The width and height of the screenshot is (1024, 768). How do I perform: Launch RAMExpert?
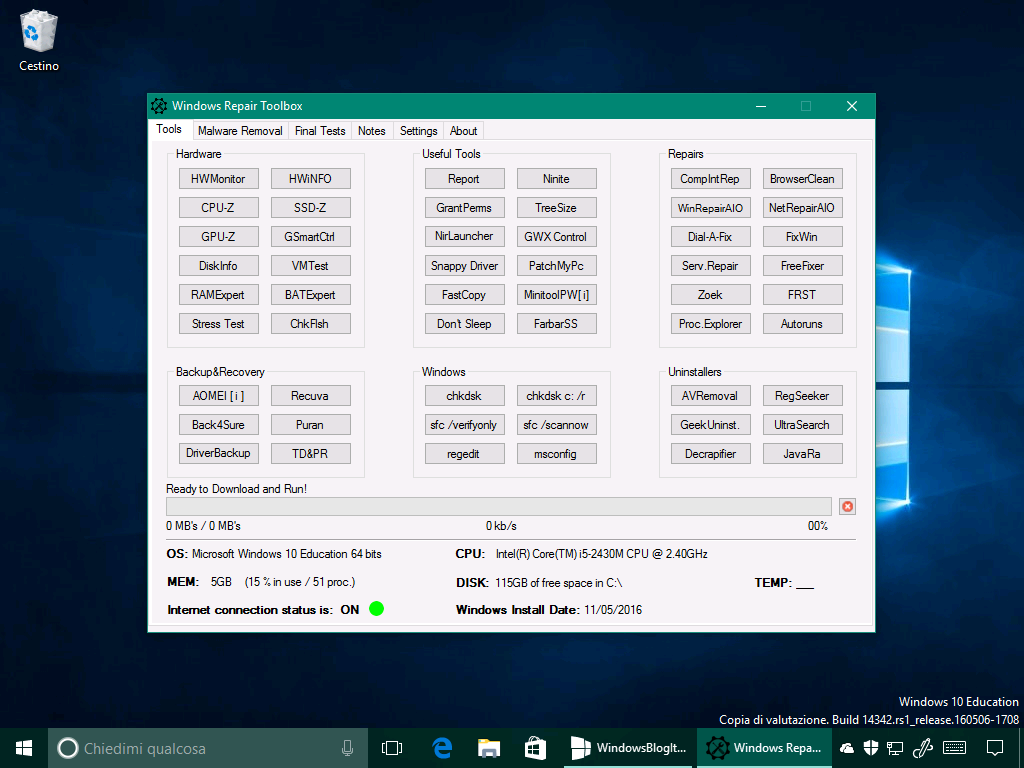[x=218, y=295]
